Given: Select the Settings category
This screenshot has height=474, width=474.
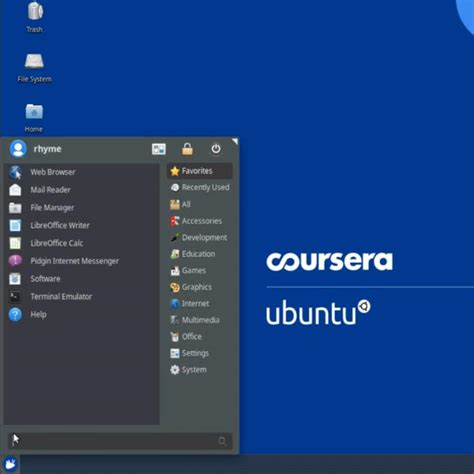Looking at the screenshot, I should pos(200,353).
